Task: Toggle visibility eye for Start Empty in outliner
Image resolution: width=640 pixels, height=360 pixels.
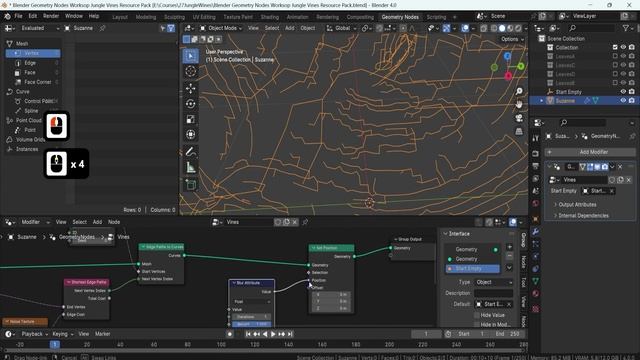Action: coord(623,92)
